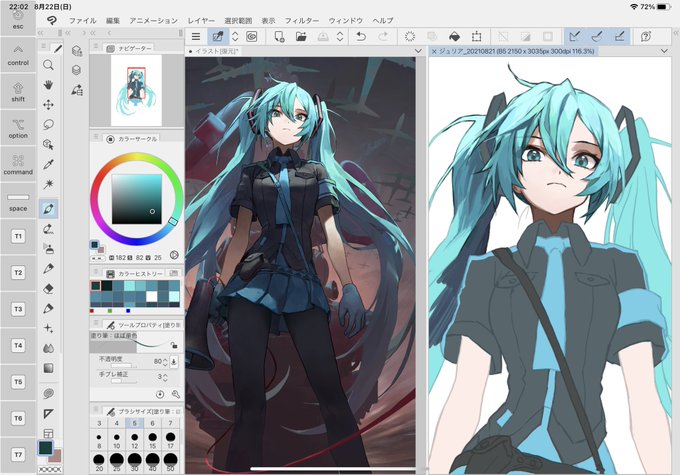Select the Hand move-canvas tool
The width and height of the screenshot is (680, 475).
[48, 85]
